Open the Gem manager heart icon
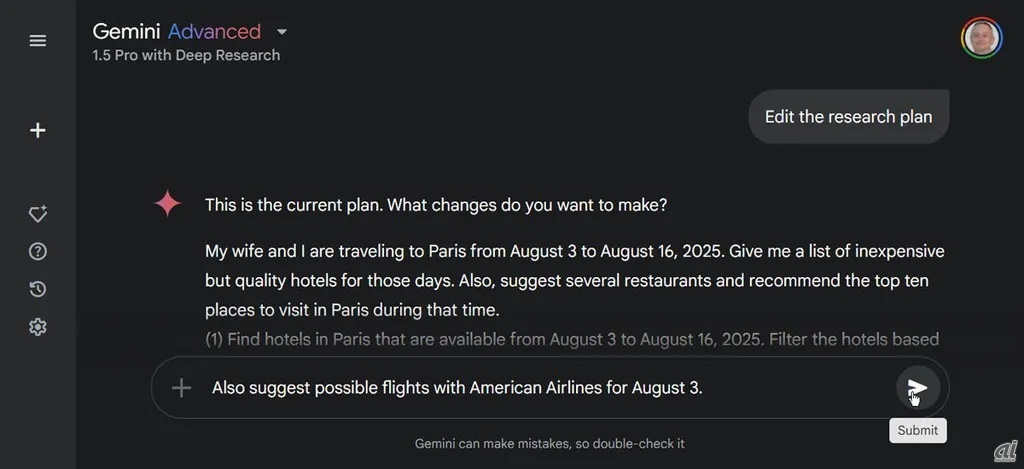This screenshot has height=469, width=1024. (x=38, y=213)
